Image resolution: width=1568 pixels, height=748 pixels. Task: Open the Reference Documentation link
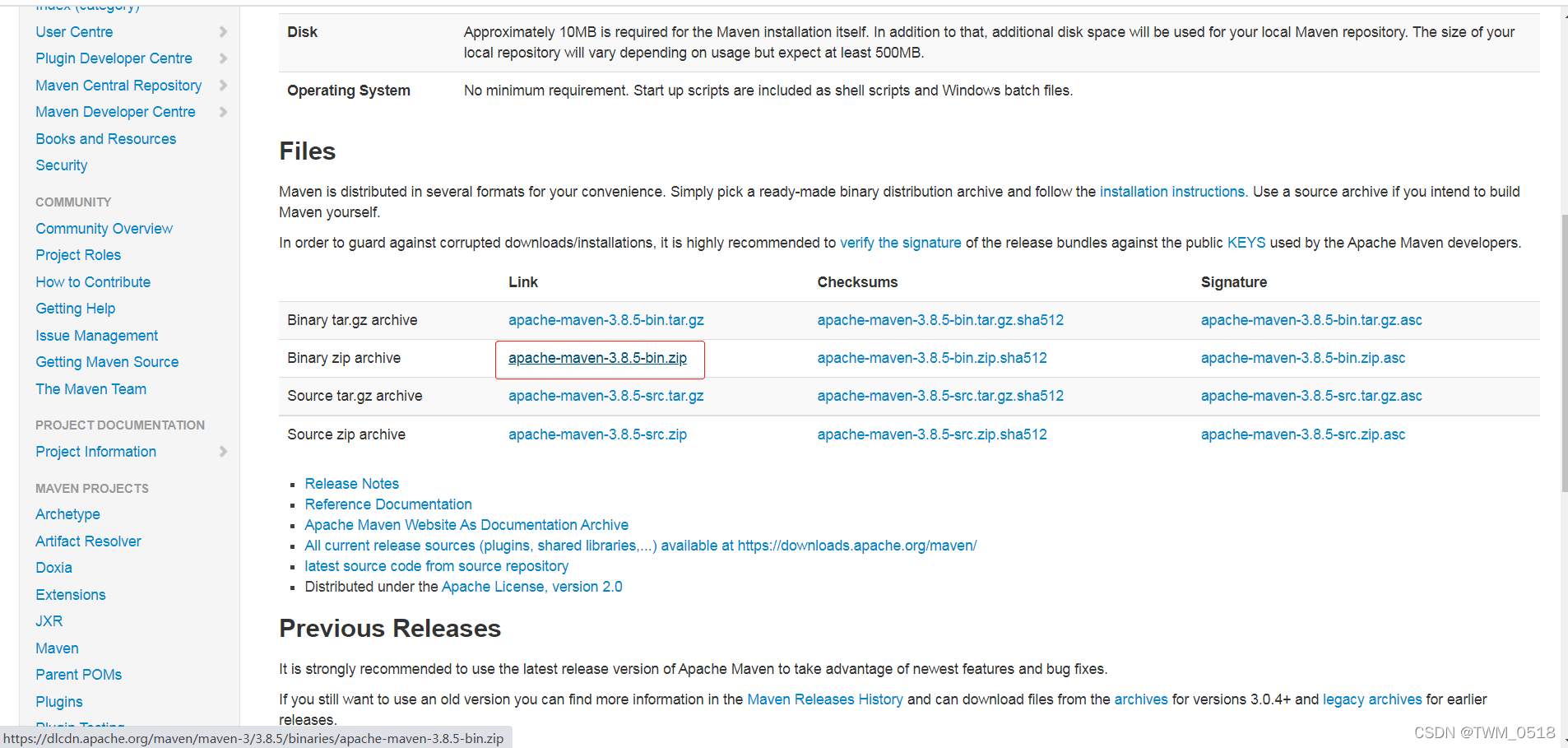point(388,504)
